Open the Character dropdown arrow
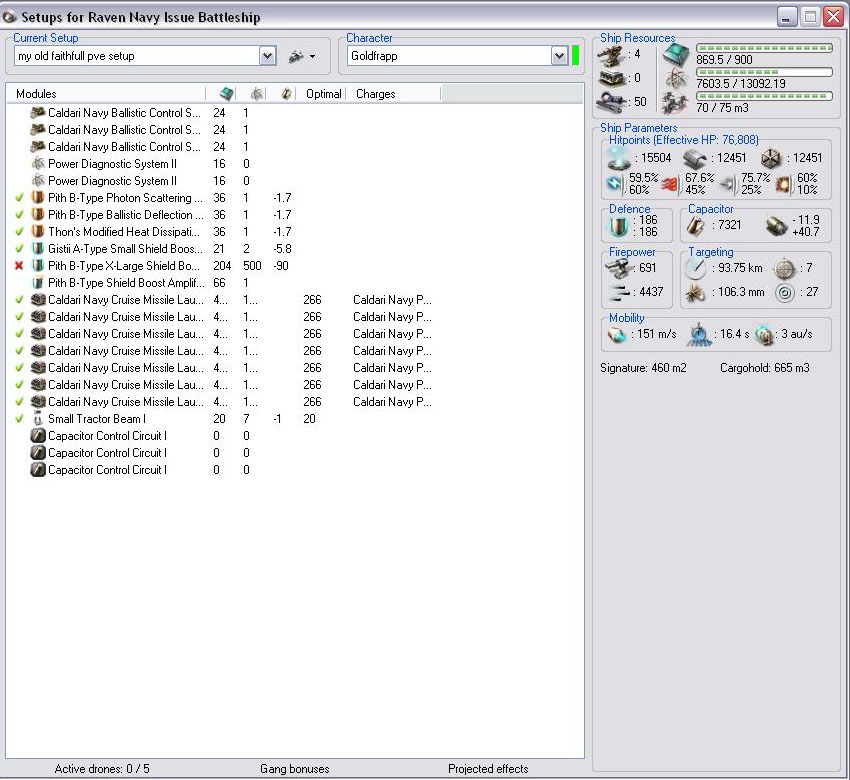This screenshot has height=780, width=850. 559,56
